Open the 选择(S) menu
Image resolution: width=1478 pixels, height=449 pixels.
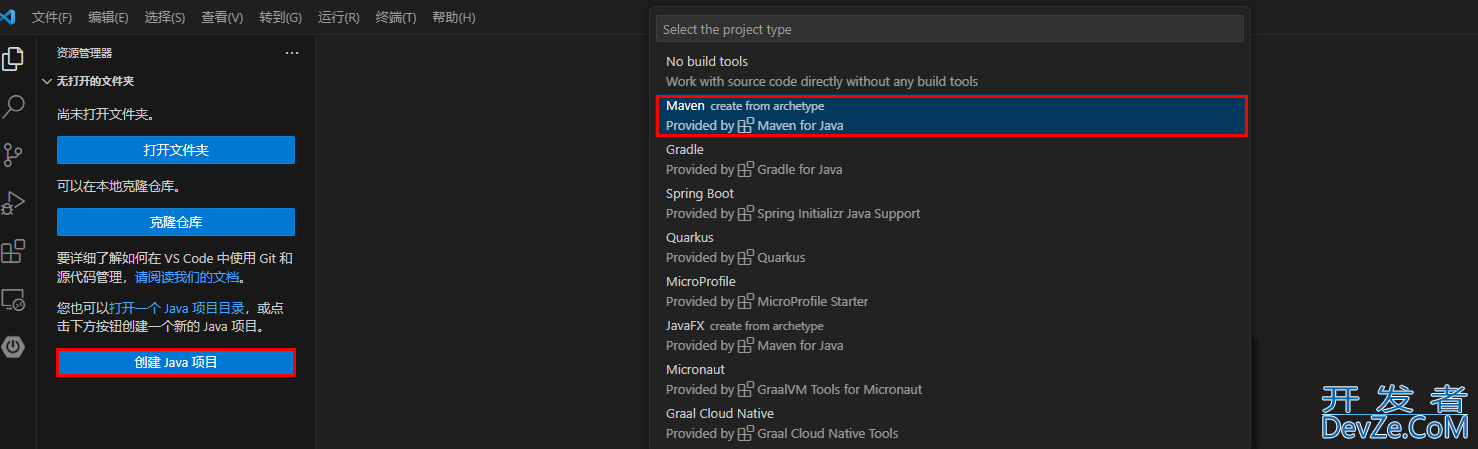click(165, 18)
